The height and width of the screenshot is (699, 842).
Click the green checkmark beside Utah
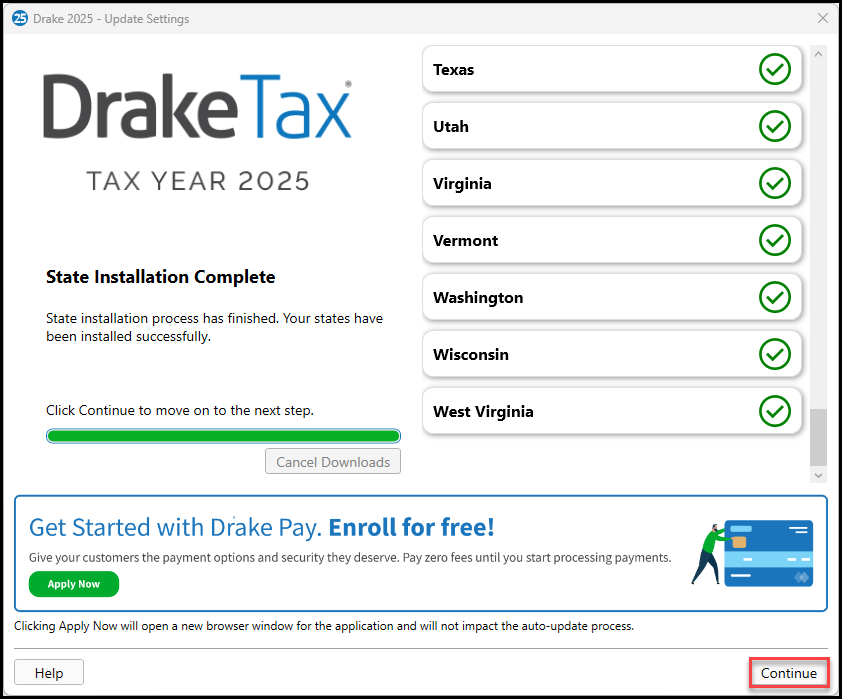pos(774,127)
